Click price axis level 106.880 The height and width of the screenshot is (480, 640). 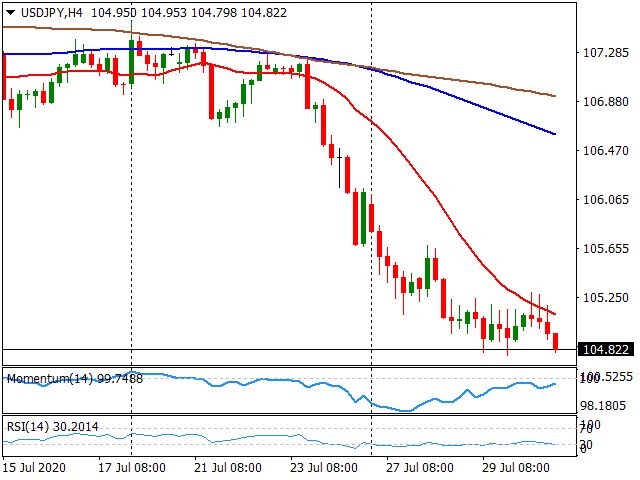click(606, 102)
